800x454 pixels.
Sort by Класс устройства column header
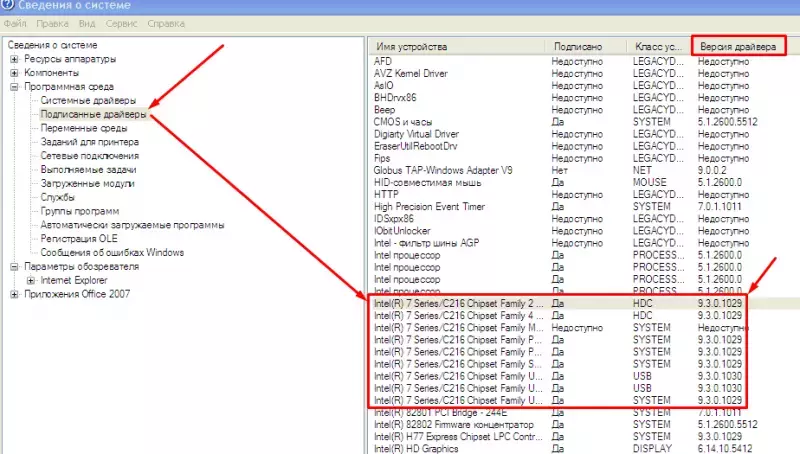(x=659, y=46)
